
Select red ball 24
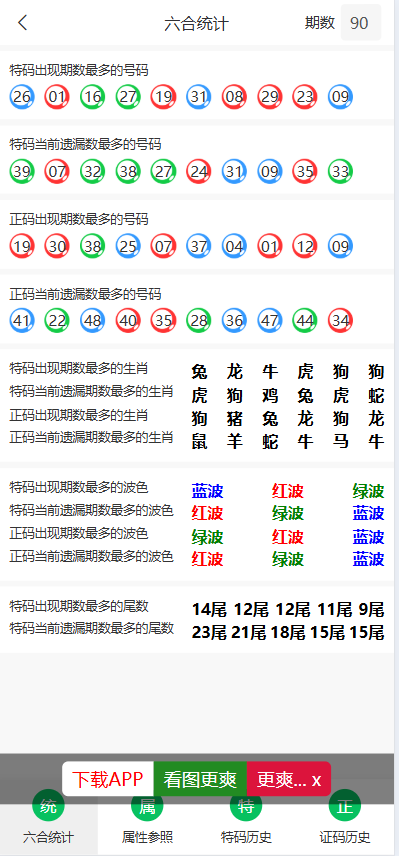point(199,172)
